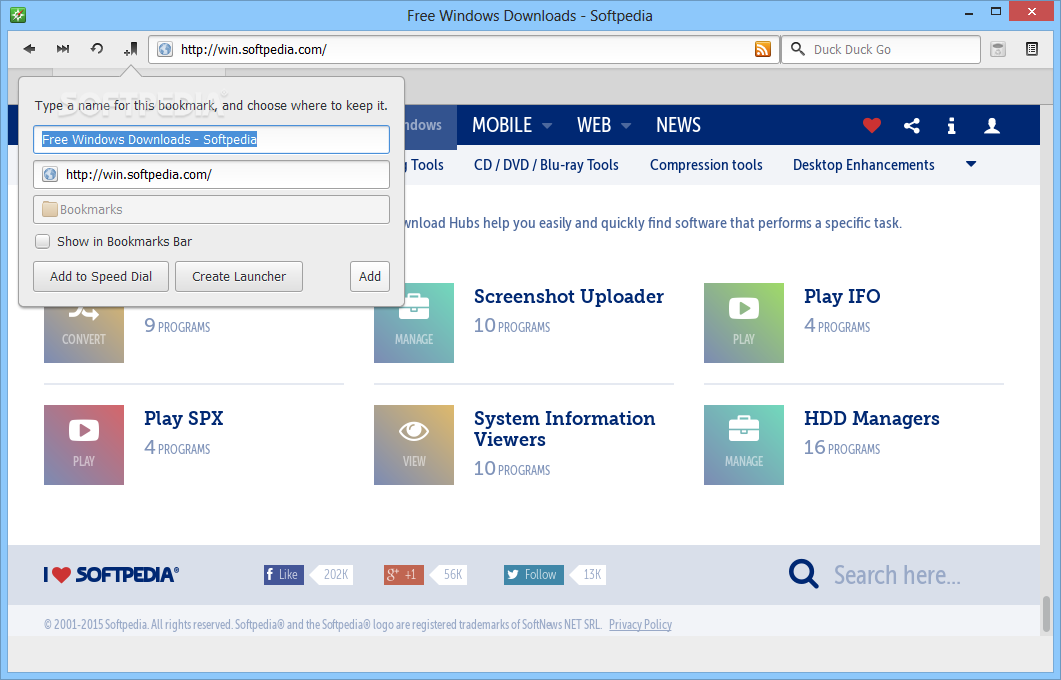
Task: Click the Facebook Like button
Action: [x=284, y=574]
